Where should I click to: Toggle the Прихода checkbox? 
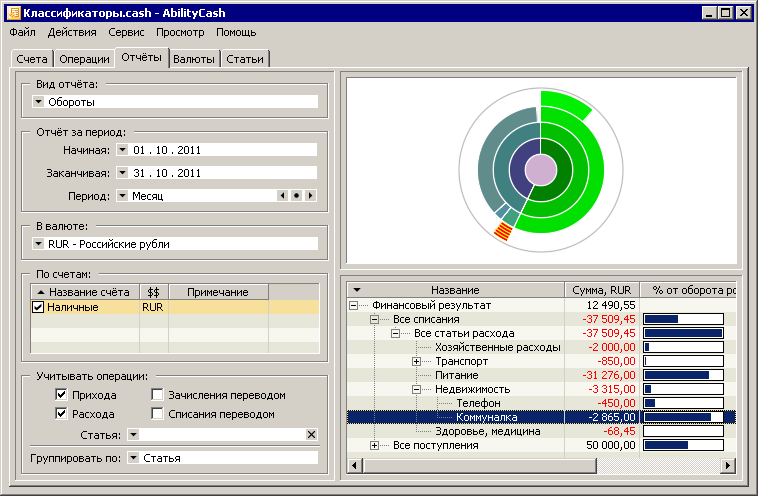(x=63, y=395)
